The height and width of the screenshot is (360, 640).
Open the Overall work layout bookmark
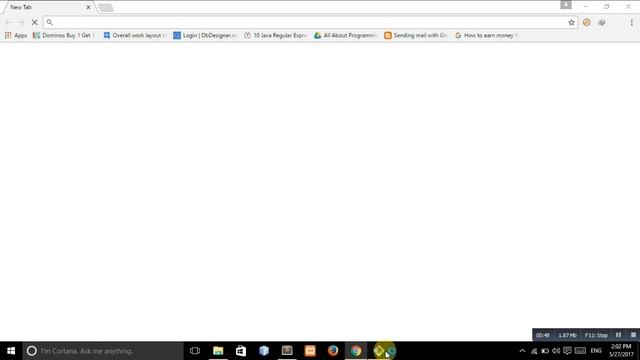(135, 36)
